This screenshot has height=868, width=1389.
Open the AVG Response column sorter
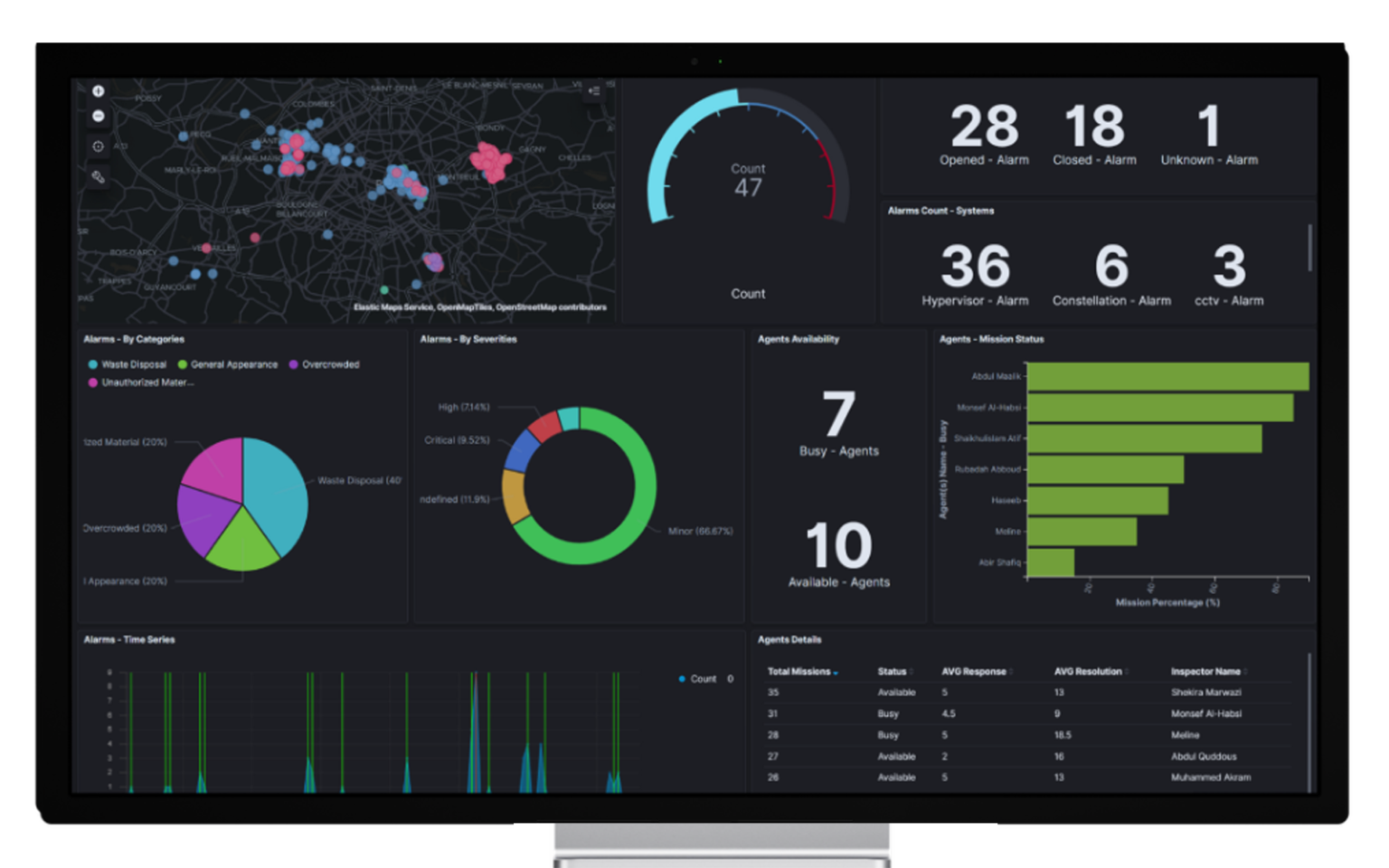click(x=1011, y=671)
